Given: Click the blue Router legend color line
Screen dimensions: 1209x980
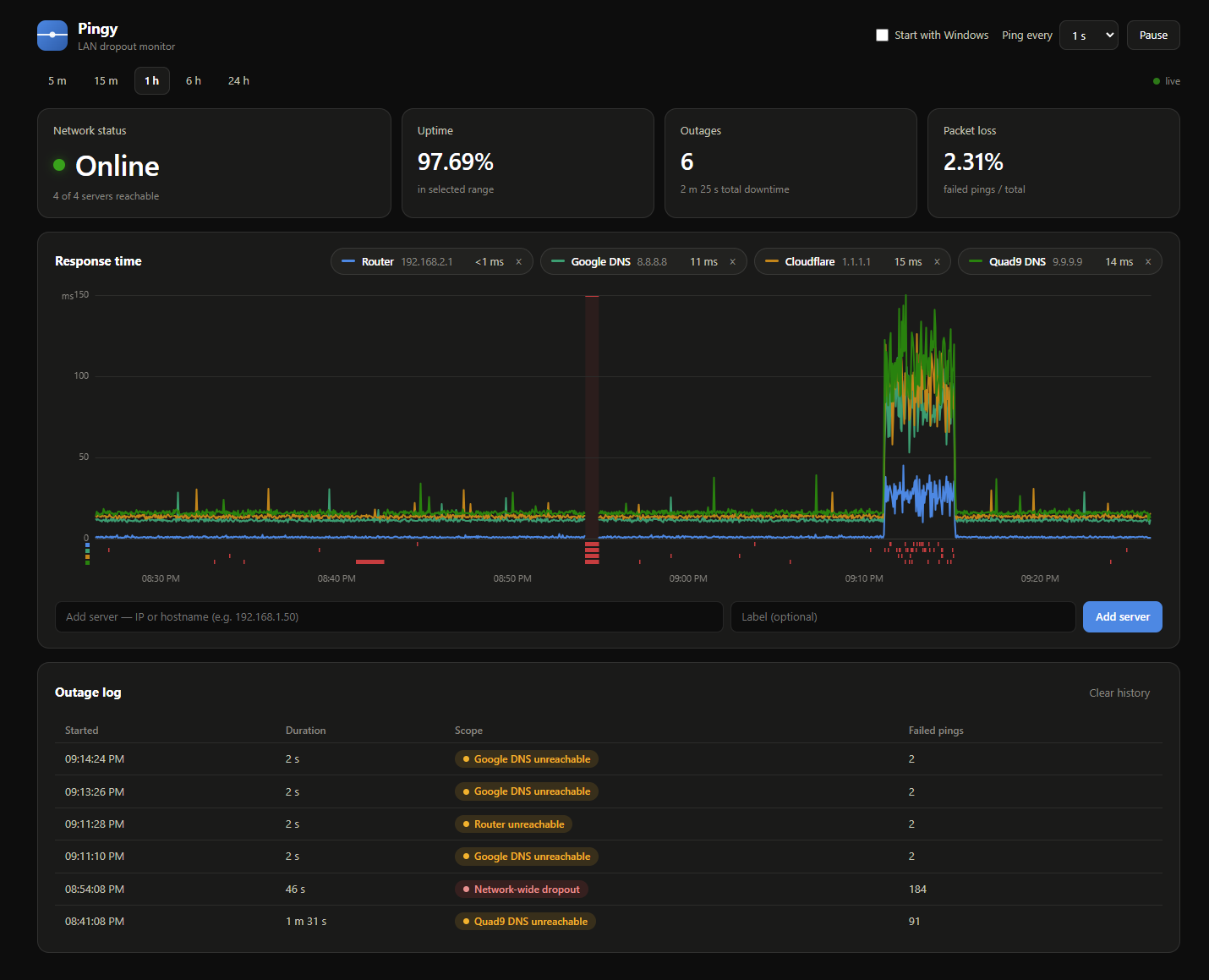Looking at the screenshot, I should click(x=348, y=261).
